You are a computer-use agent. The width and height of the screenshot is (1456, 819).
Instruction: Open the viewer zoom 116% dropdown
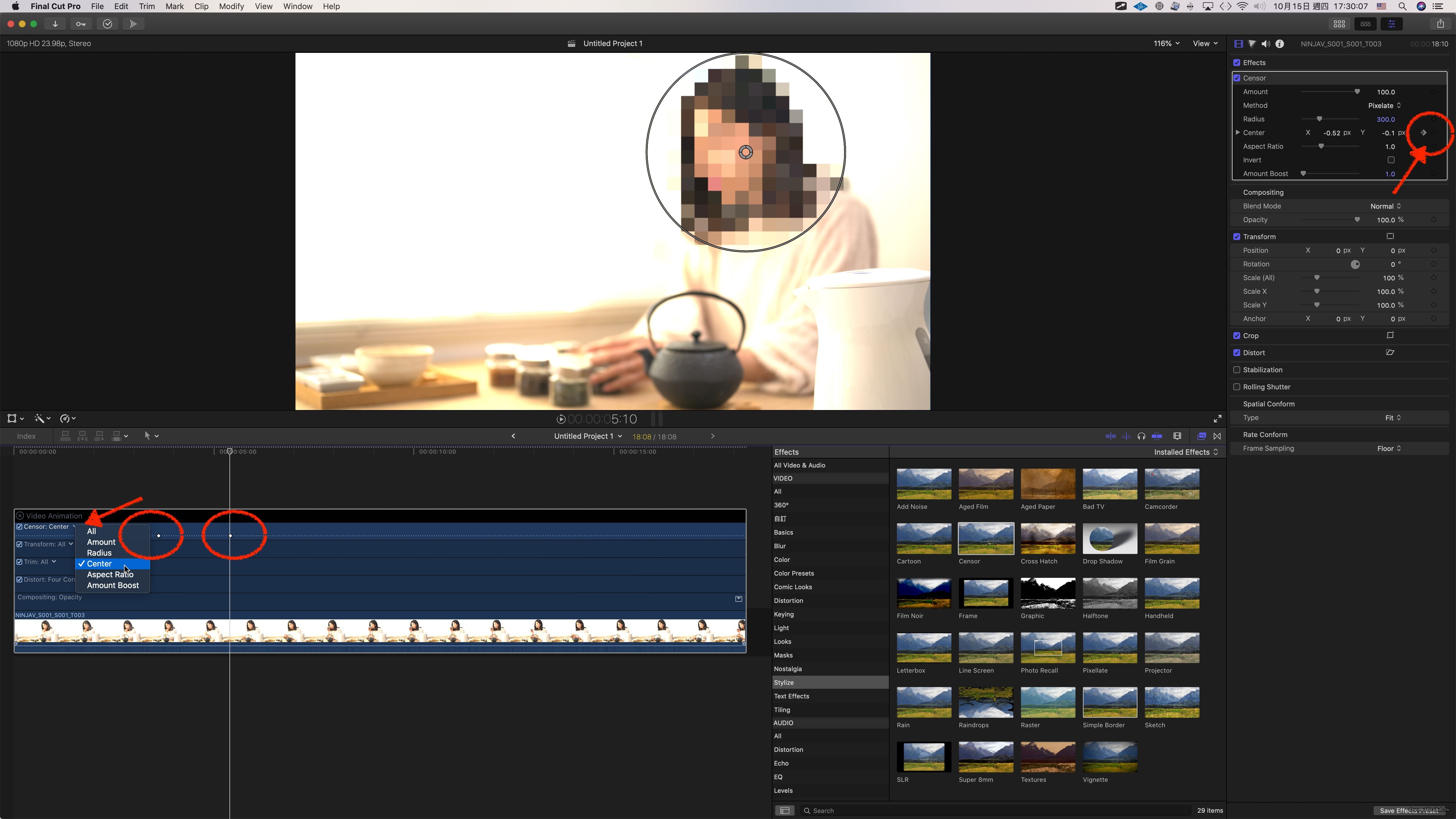tap(1167, 44)
